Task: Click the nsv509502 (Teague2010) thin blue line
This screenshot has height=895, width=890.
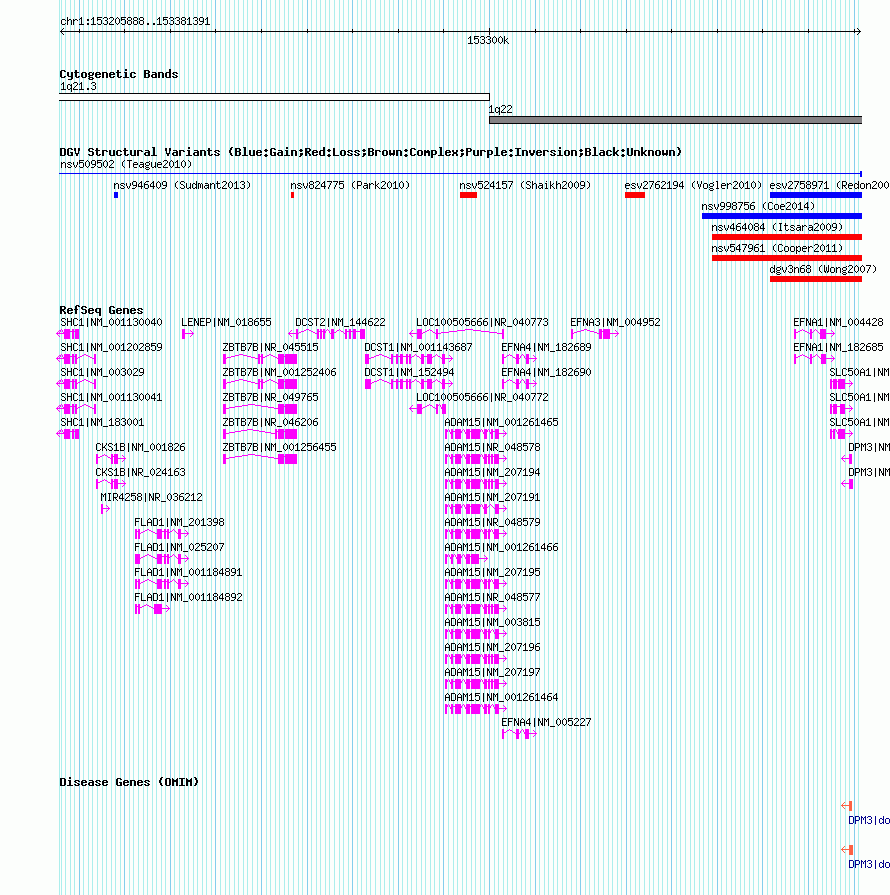Action: tap(460, 174)
